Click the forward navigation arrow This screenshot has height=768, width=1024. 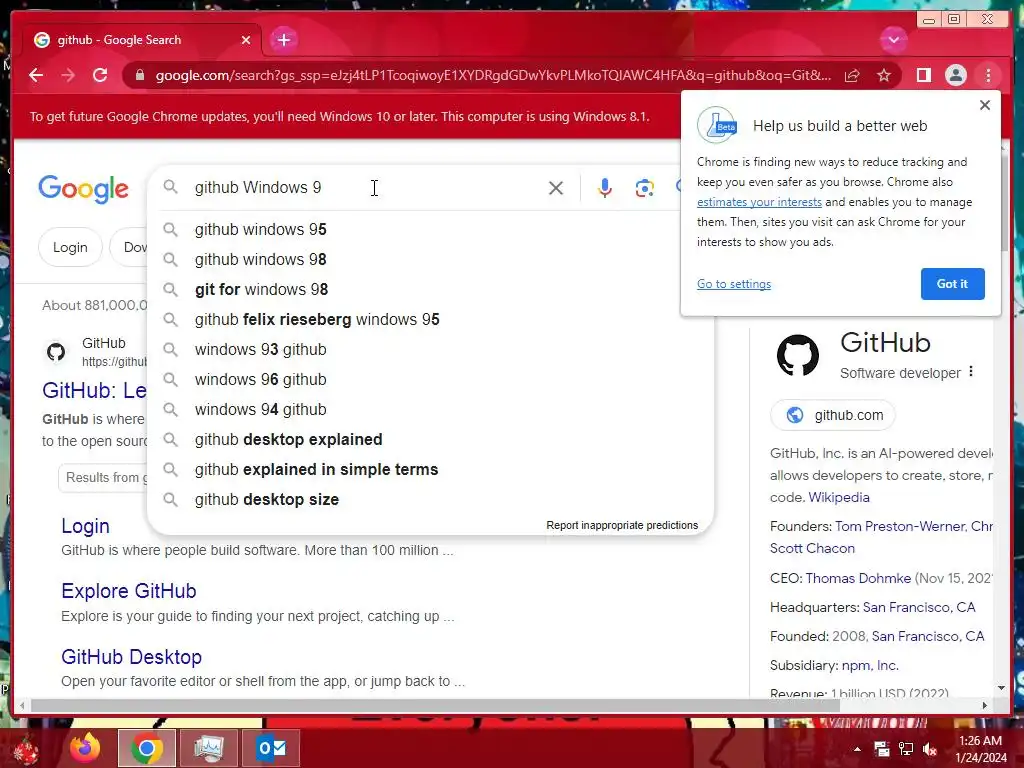(68, 76)
